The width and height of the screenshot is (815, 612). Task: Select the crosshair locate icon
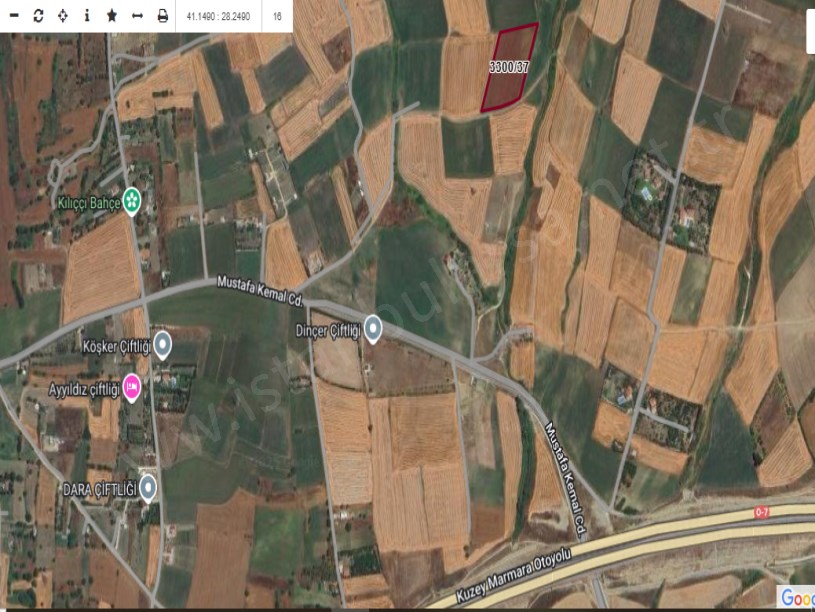point(63,16)
